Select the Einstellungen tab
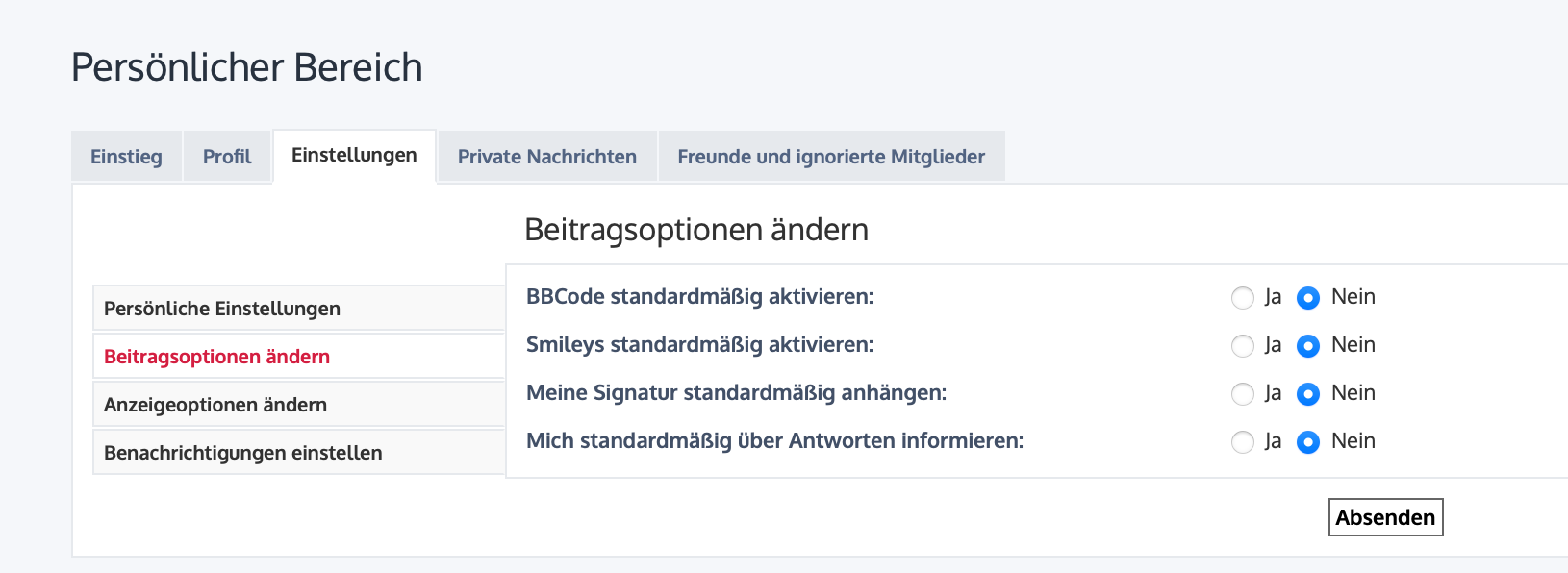 (354, 156)
